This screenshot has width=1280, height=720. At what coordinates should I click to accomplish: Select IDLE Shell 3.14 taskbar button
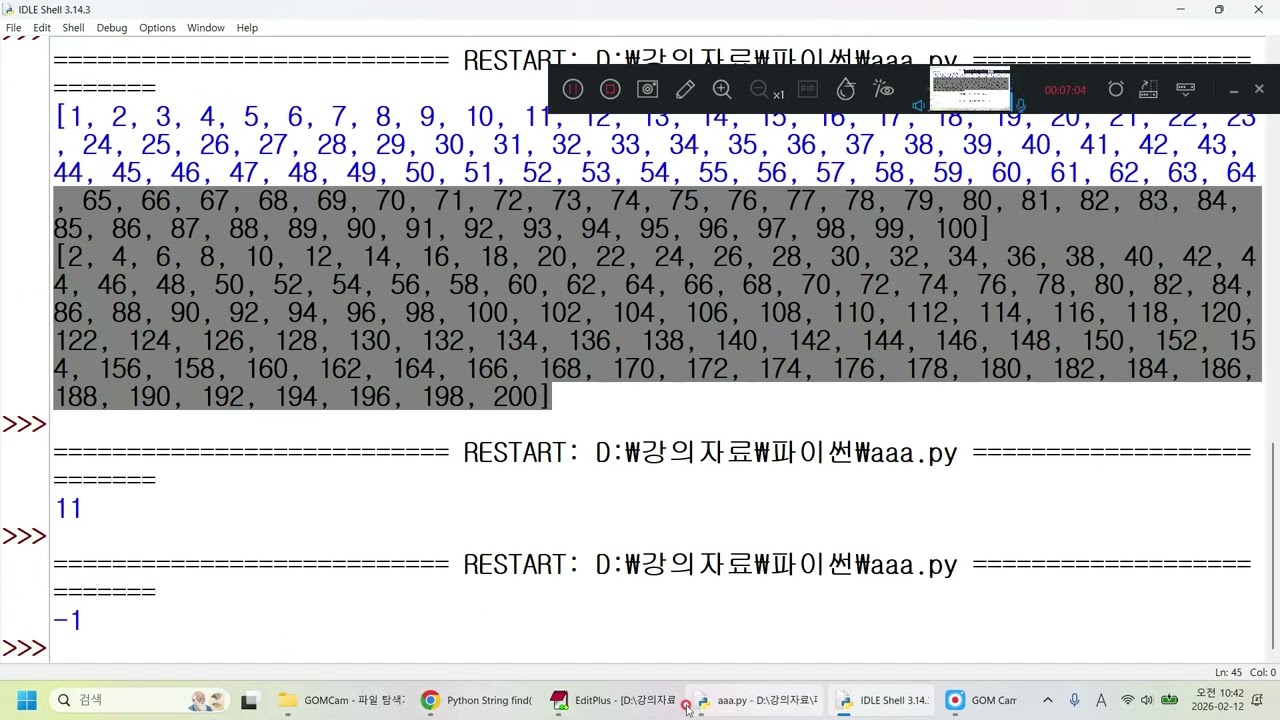pos(882,700)
